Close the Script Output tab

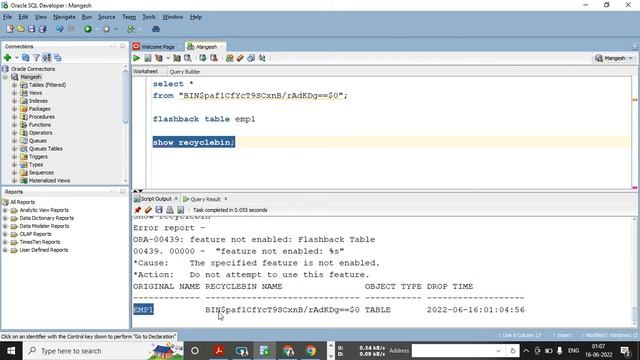pos(176,198)
